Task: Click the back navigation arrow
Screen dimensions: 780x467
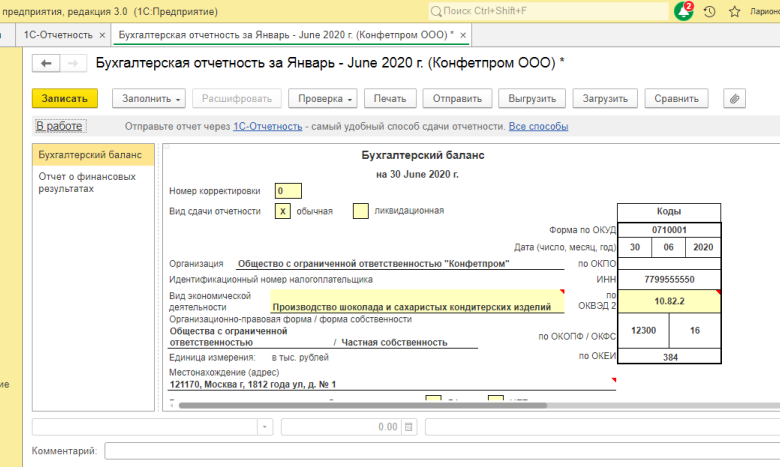Action: (47, 63)
